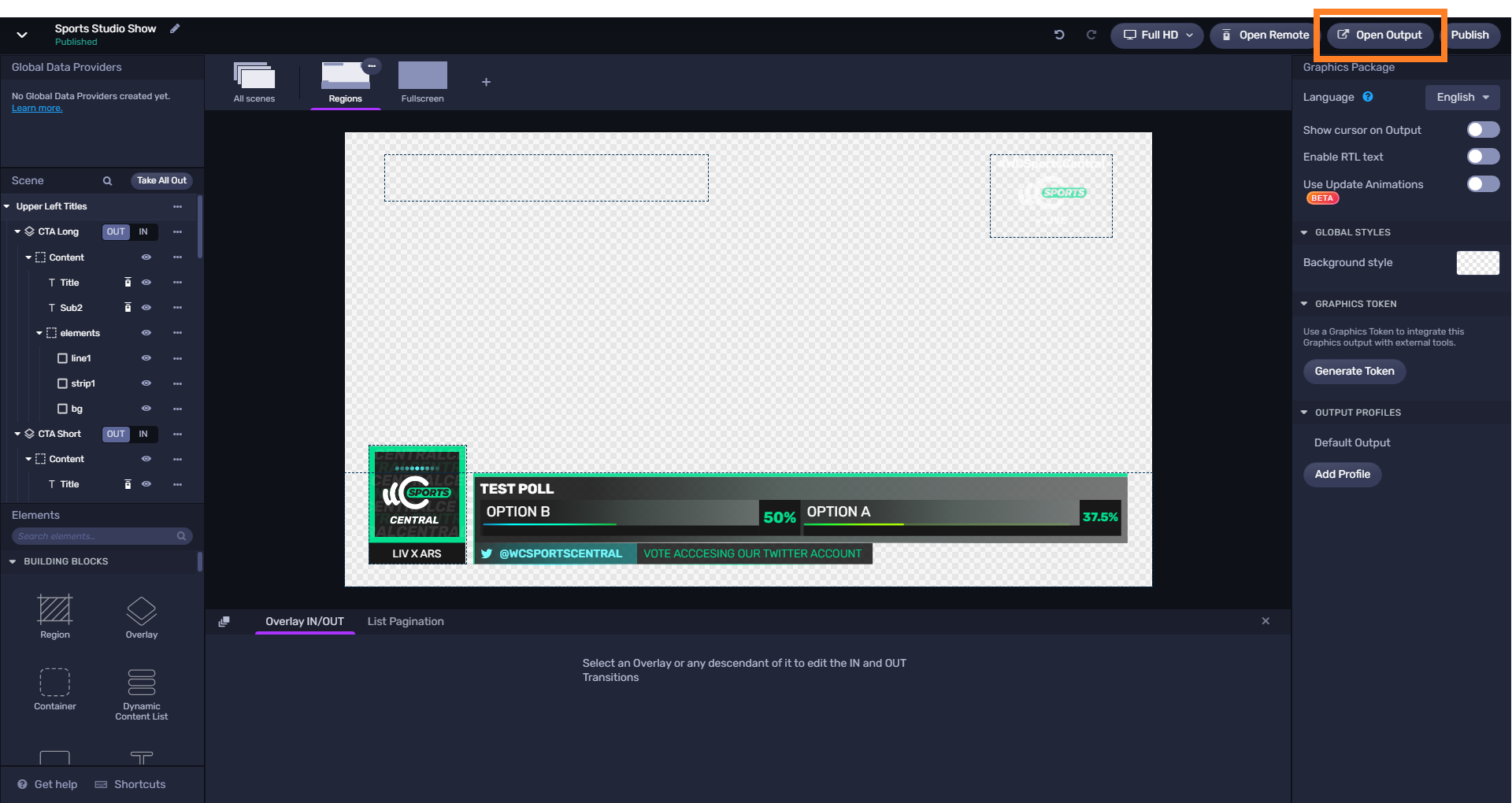Switch to the List Pagination tab
Screen dimensions: 1512x803
406,621
